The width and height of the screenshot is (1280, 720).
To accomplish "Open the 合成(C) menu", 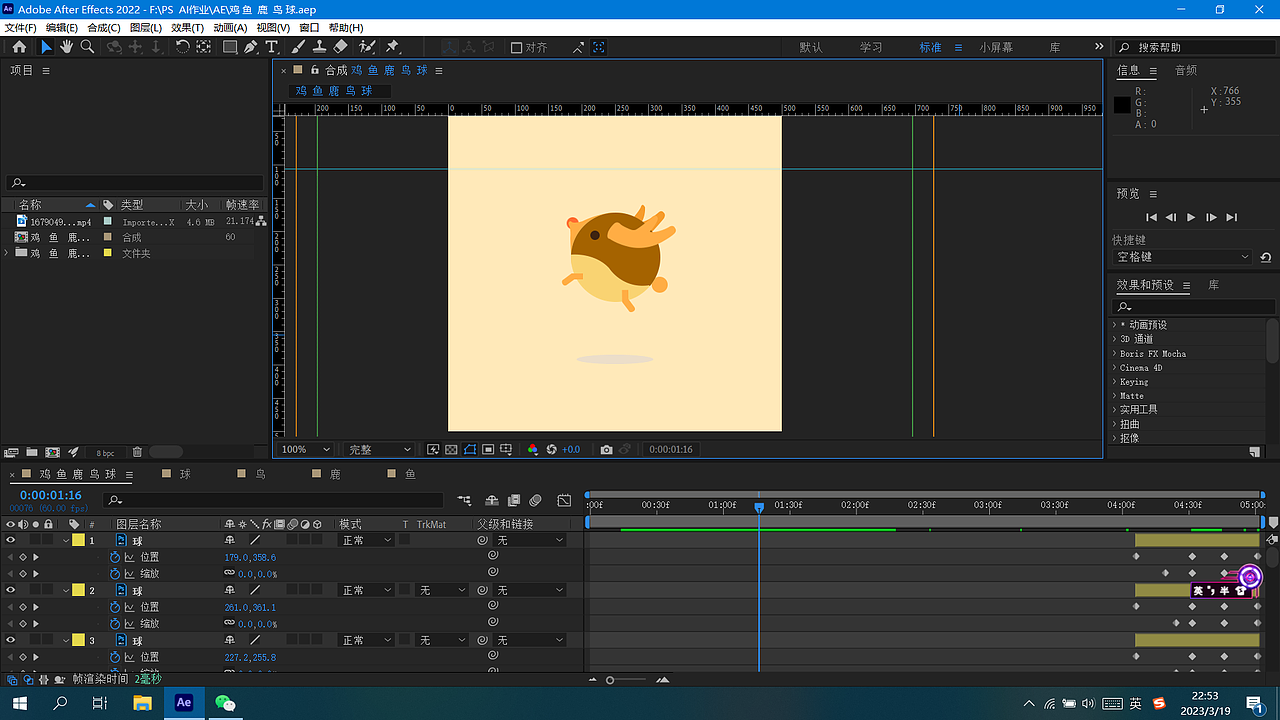I will click(x=104, y=28).
